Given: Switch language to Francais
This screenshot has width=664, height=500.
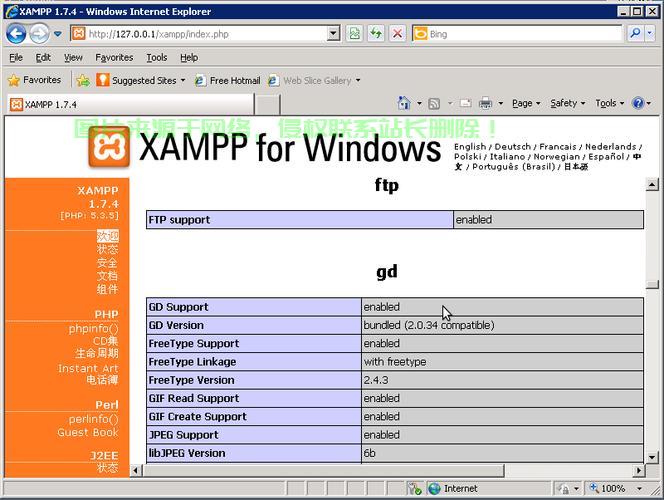Looking at the screenshot, I should click(558, 146).
